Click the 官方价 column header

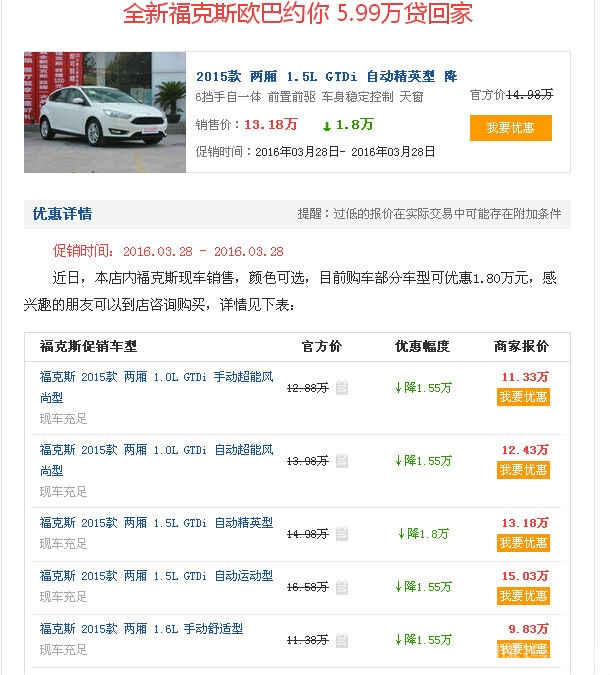coord(322,346)
